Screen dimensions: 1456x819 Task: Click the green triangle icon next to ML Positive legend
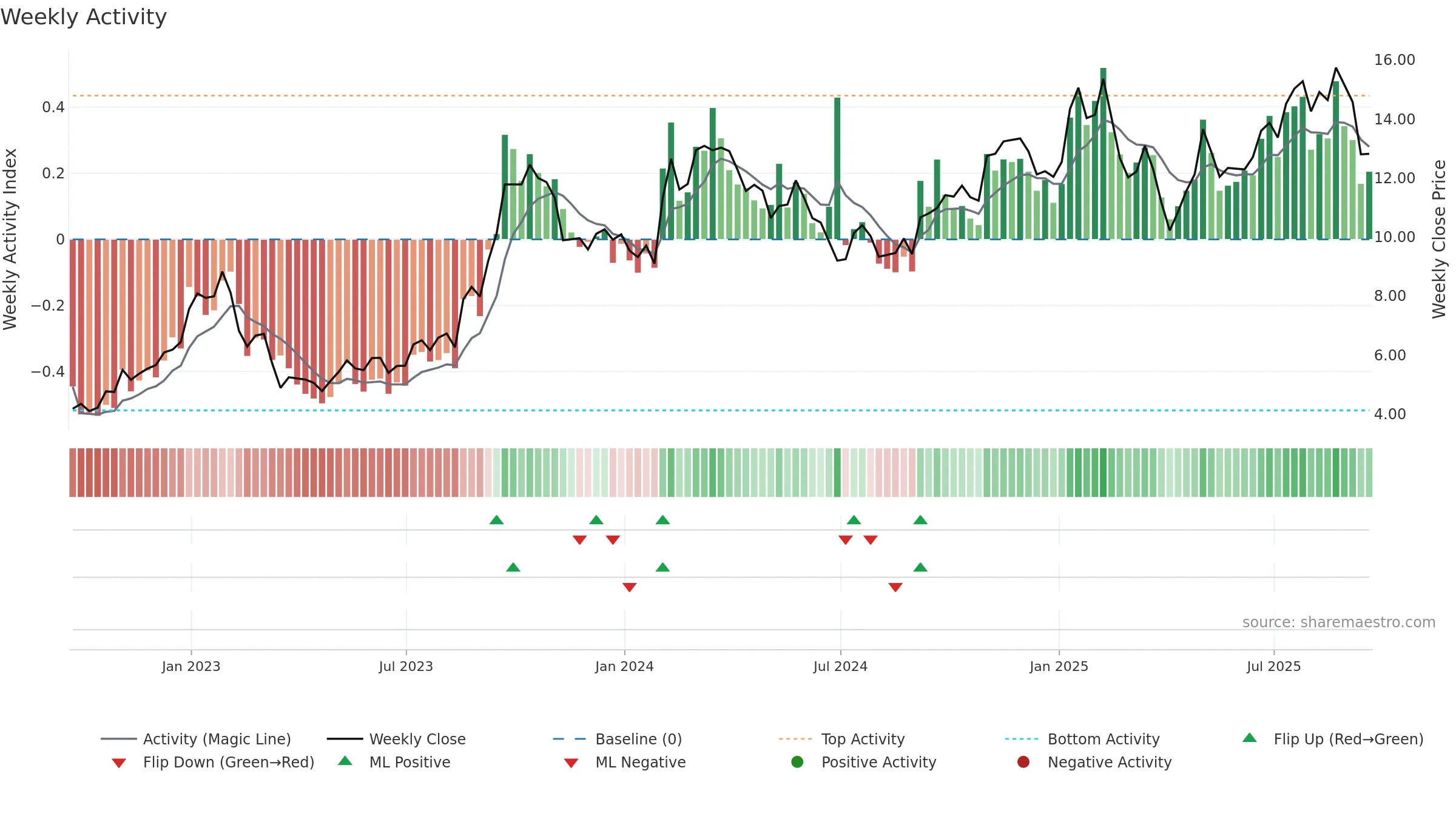tap(345, 761)
